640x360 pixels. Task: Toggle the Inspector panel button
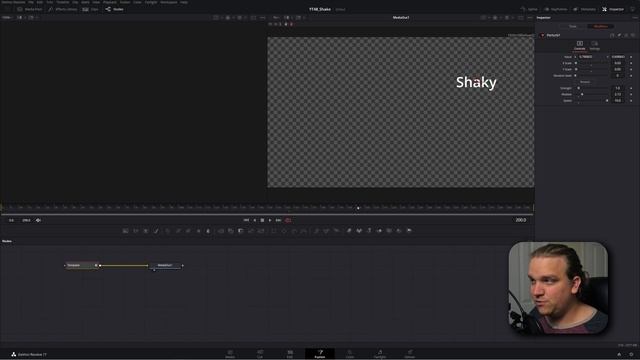click(613, 9)
